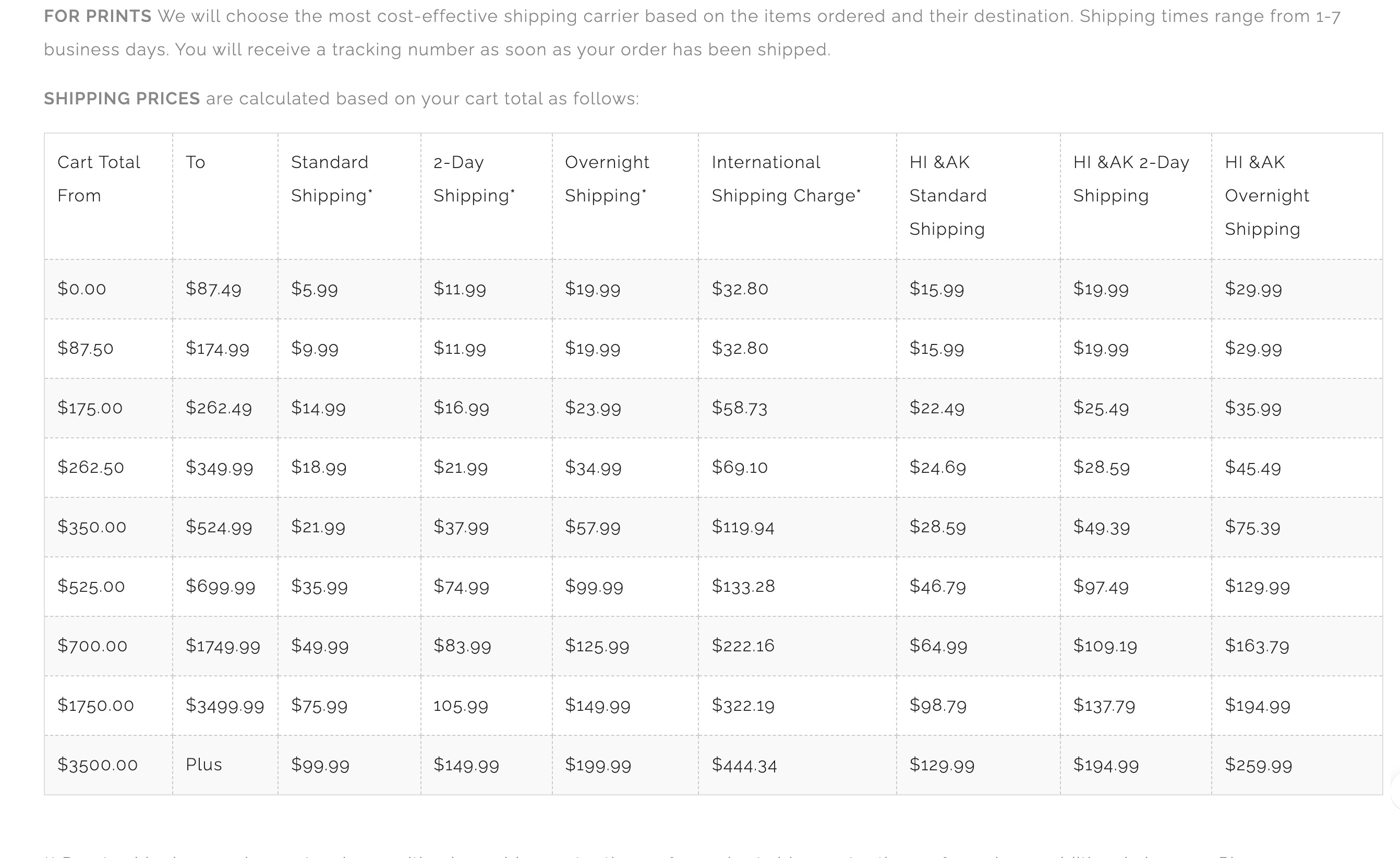Click the $444.34 international shipping cell
1400x858 pixels.
(798, 765)
